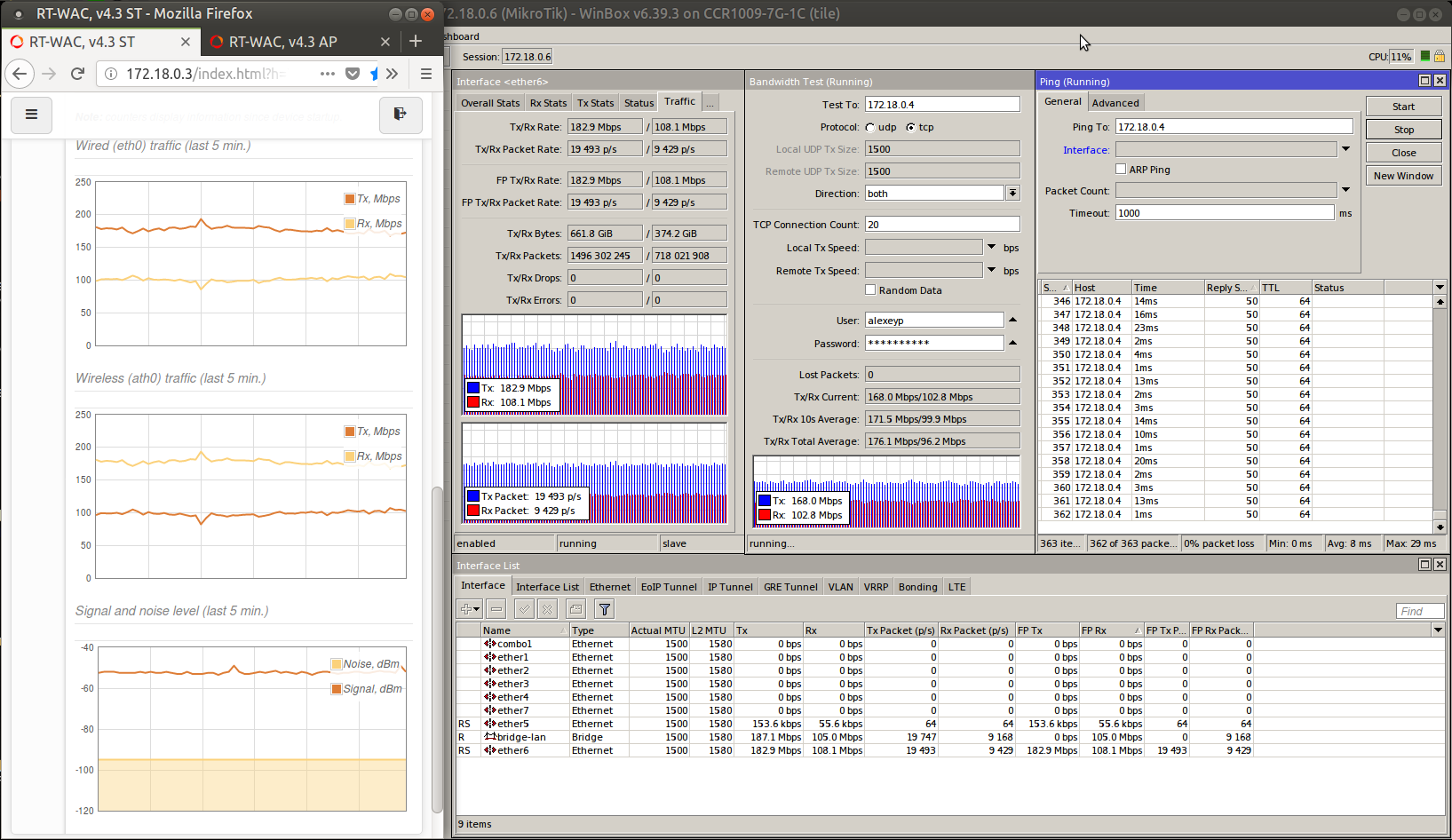Image resolution: width=1452 pixels, height=840 pixels.
Task: Switch to the Overall Stats tab
Action: click(490, 103)
